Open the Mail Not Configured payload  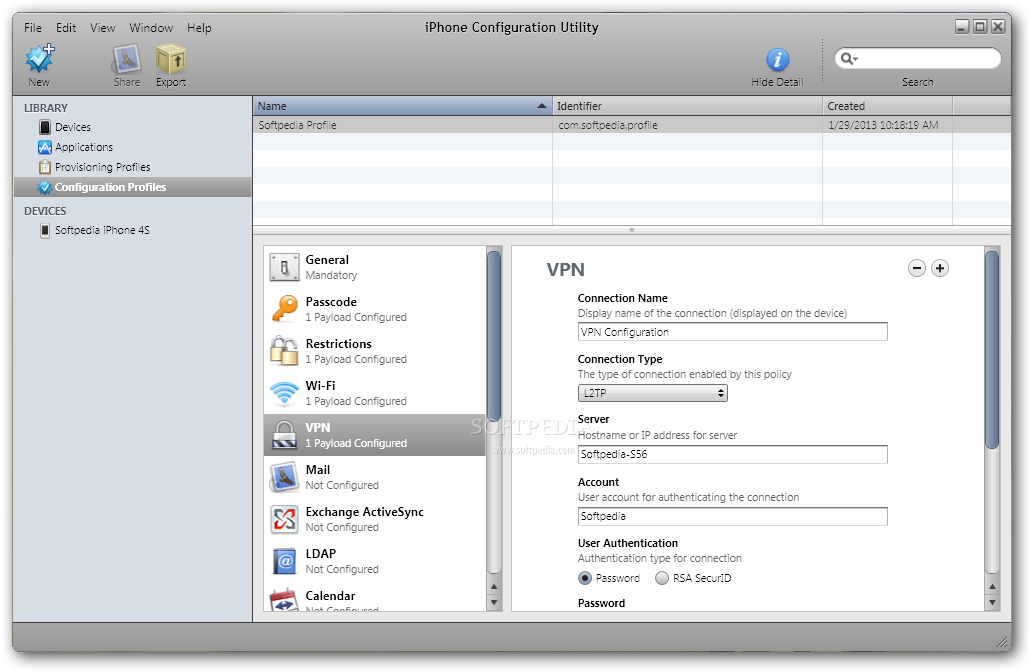point(374,477)
